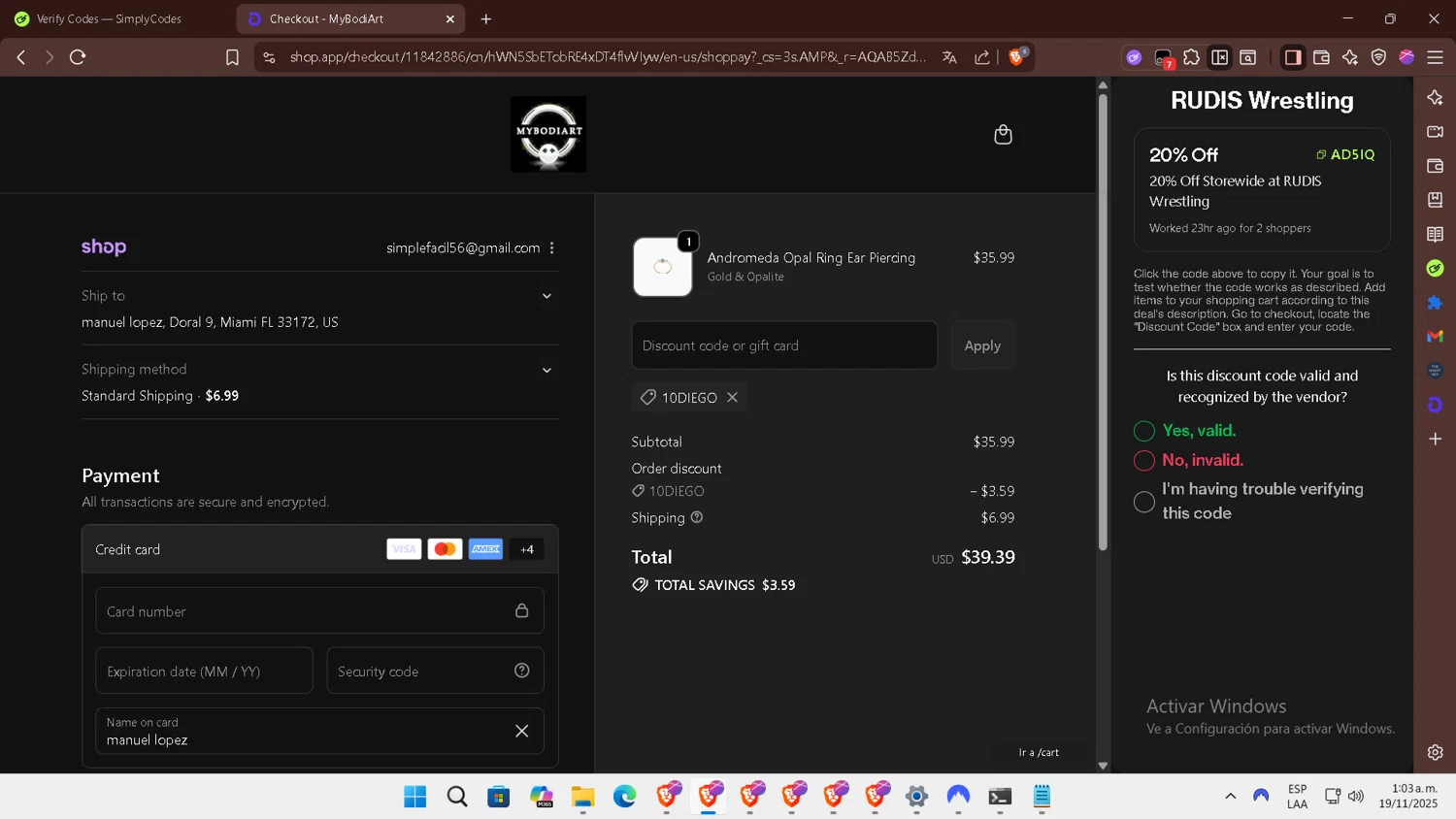
Task: Open Brave Wallet toolbar icon
Action: 1321,57
